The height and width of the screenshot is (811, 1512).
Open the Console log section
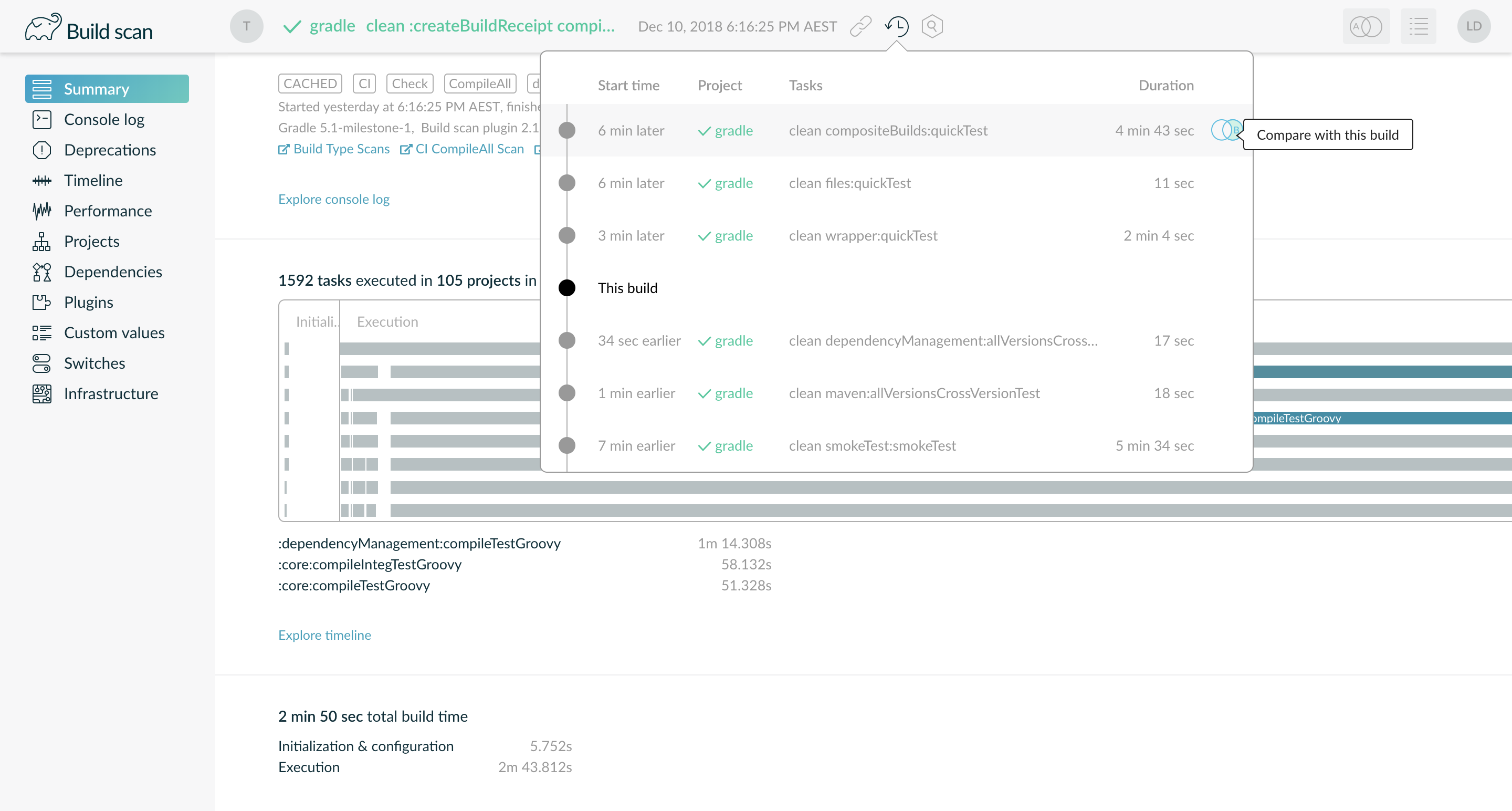tap(104, 120)
